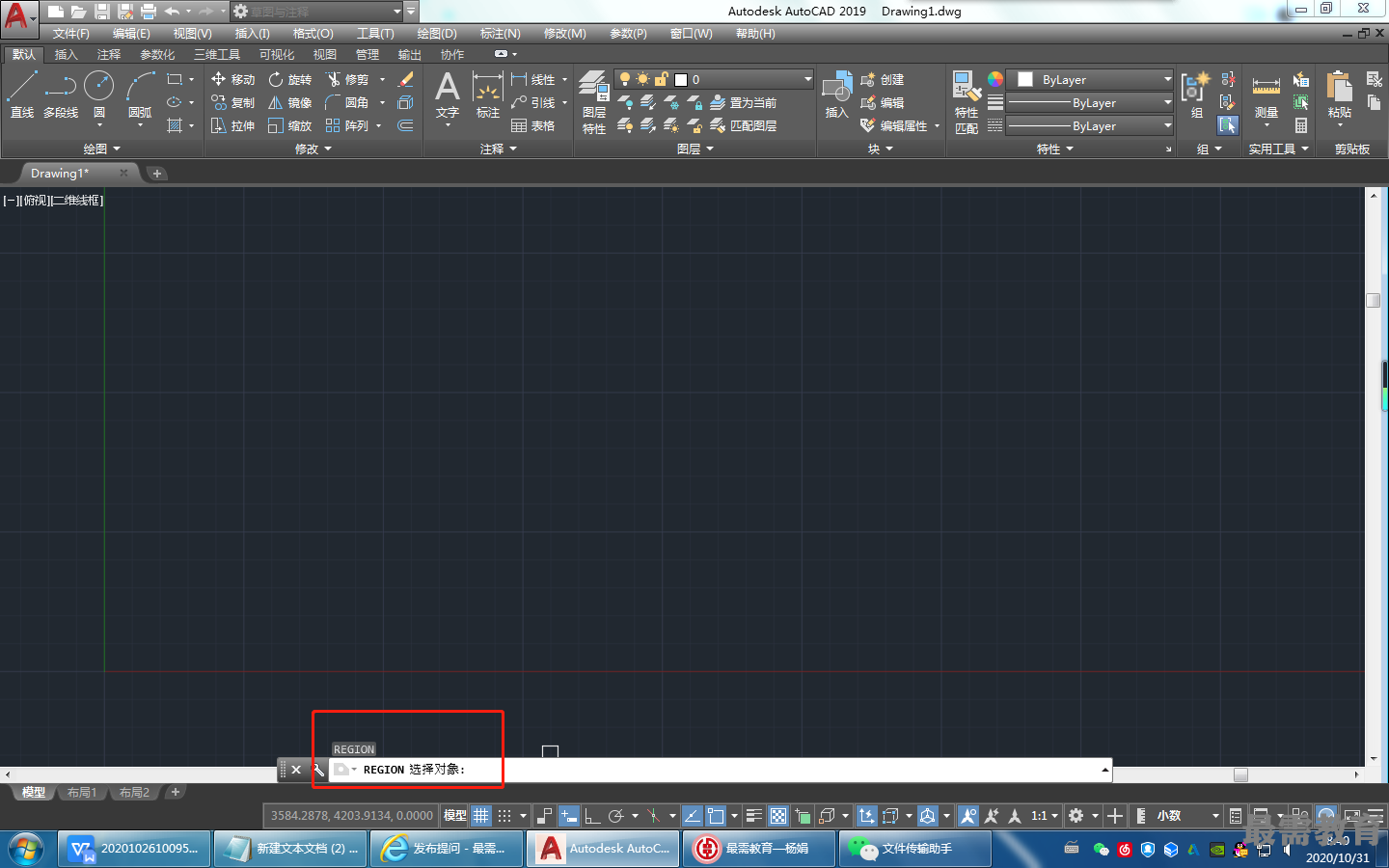Screen dimensions: 1389x868
Task: Click the Insert block (插入) icon
Action: click(836, 95)
